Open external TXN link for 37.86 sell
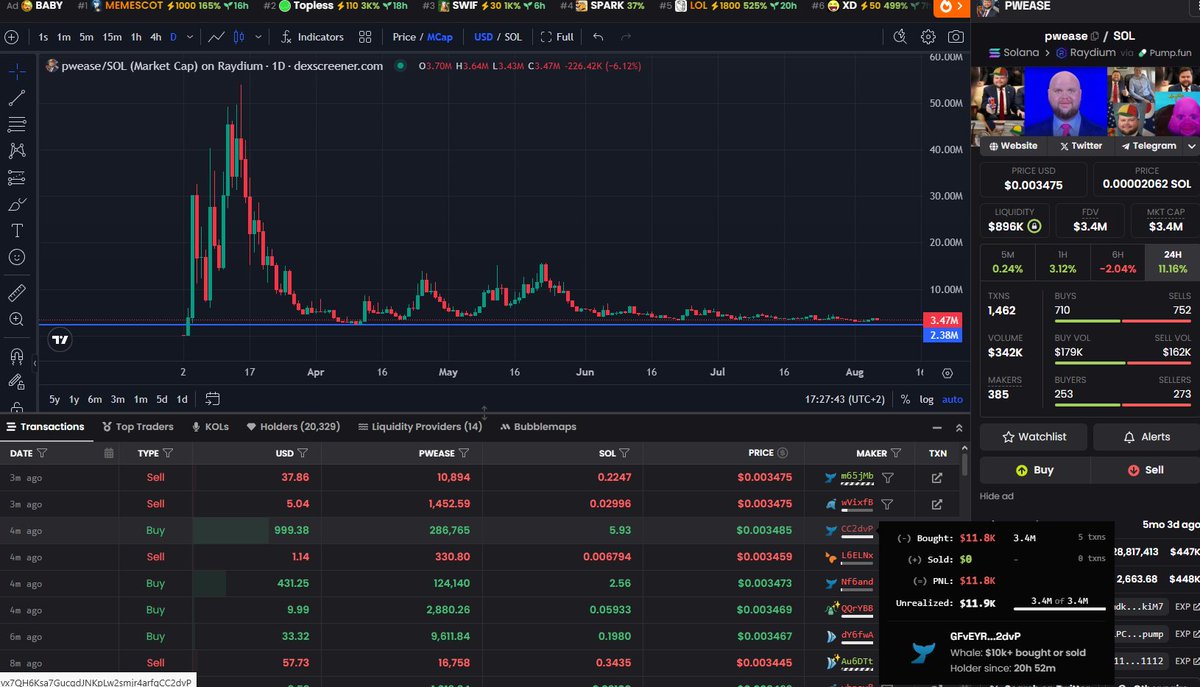 (x=937, y=477)
